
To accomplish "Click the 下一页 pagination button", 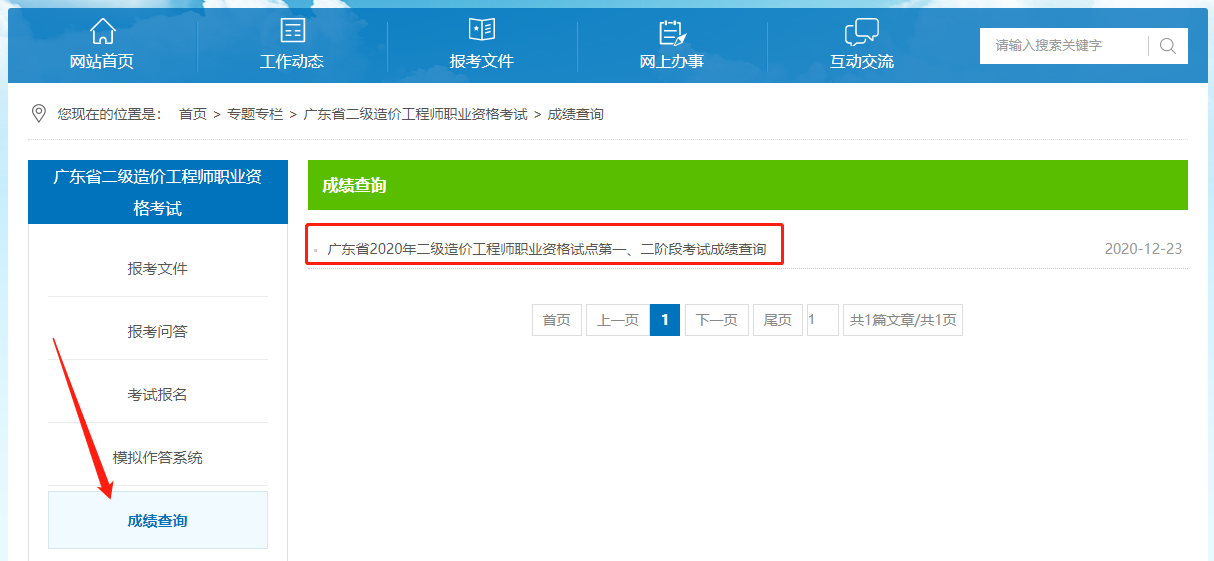I will [x=716, y=320].
